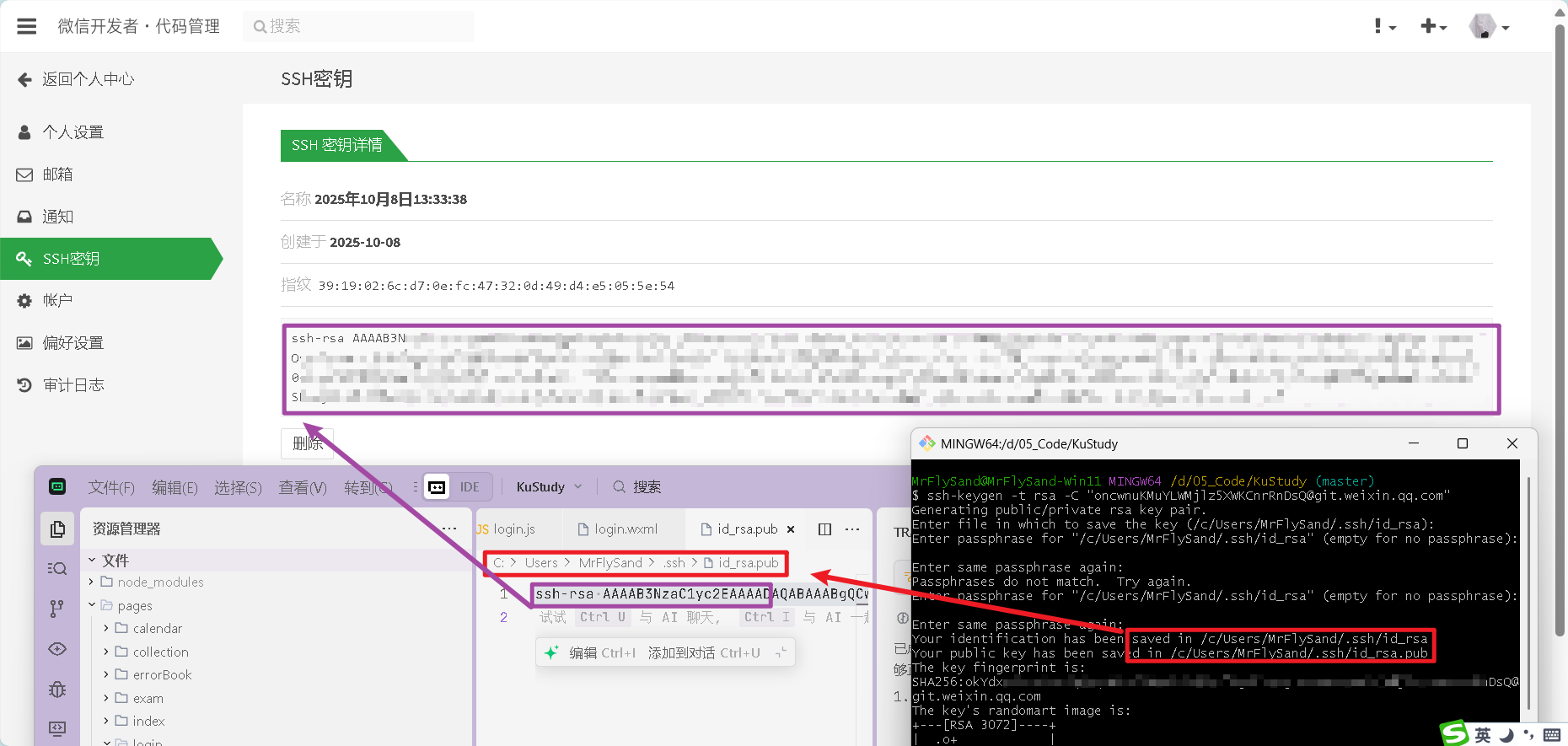Click the 通知 inbox icon
Screen dimensions: 1568x746
point(24,217)
